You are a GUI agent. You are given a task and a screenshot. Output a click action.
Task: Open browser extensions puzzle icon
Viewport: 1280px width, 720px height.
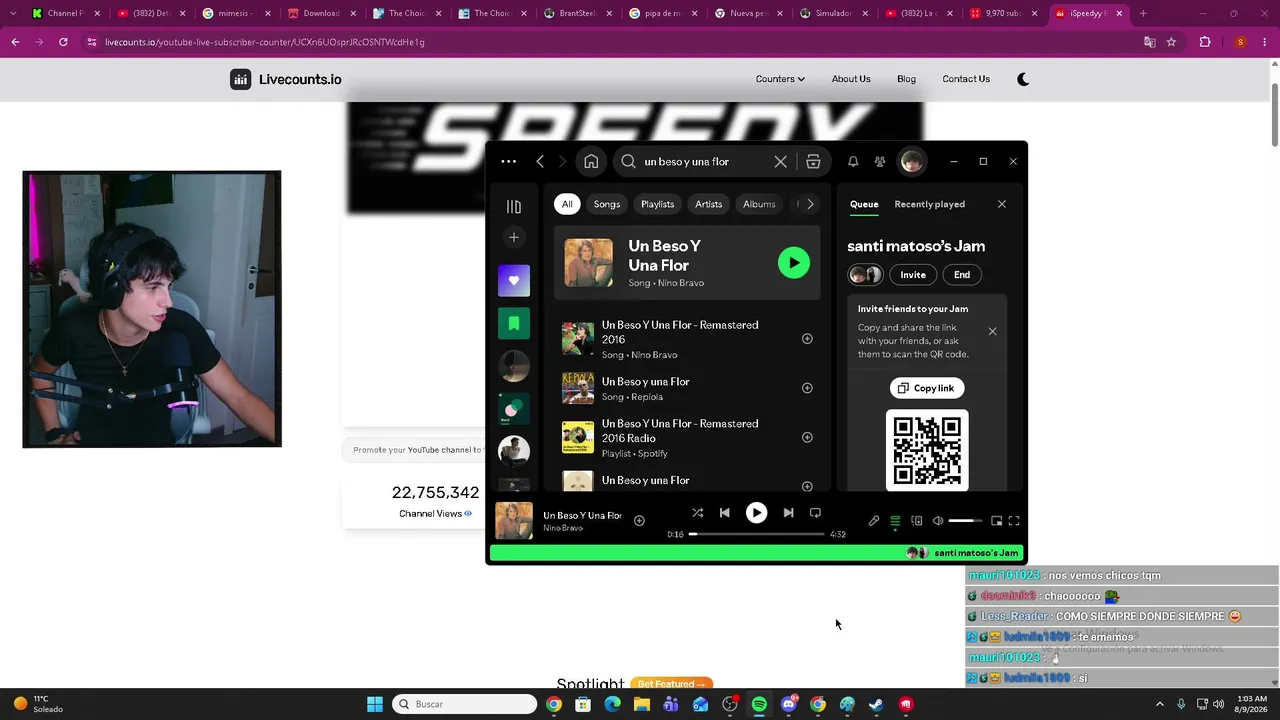pos(1205,42)
